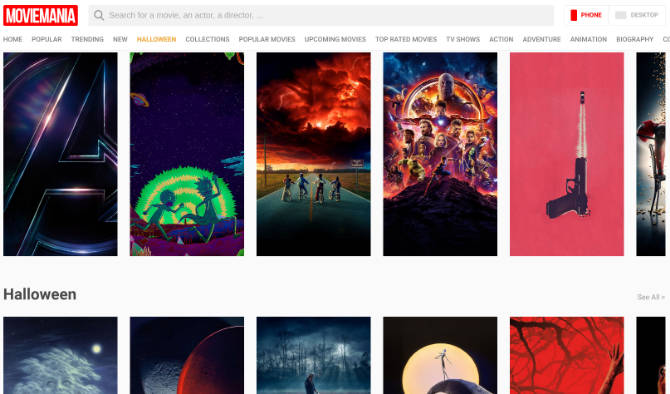Open the Trending menu item

click(x=87, y=39)
